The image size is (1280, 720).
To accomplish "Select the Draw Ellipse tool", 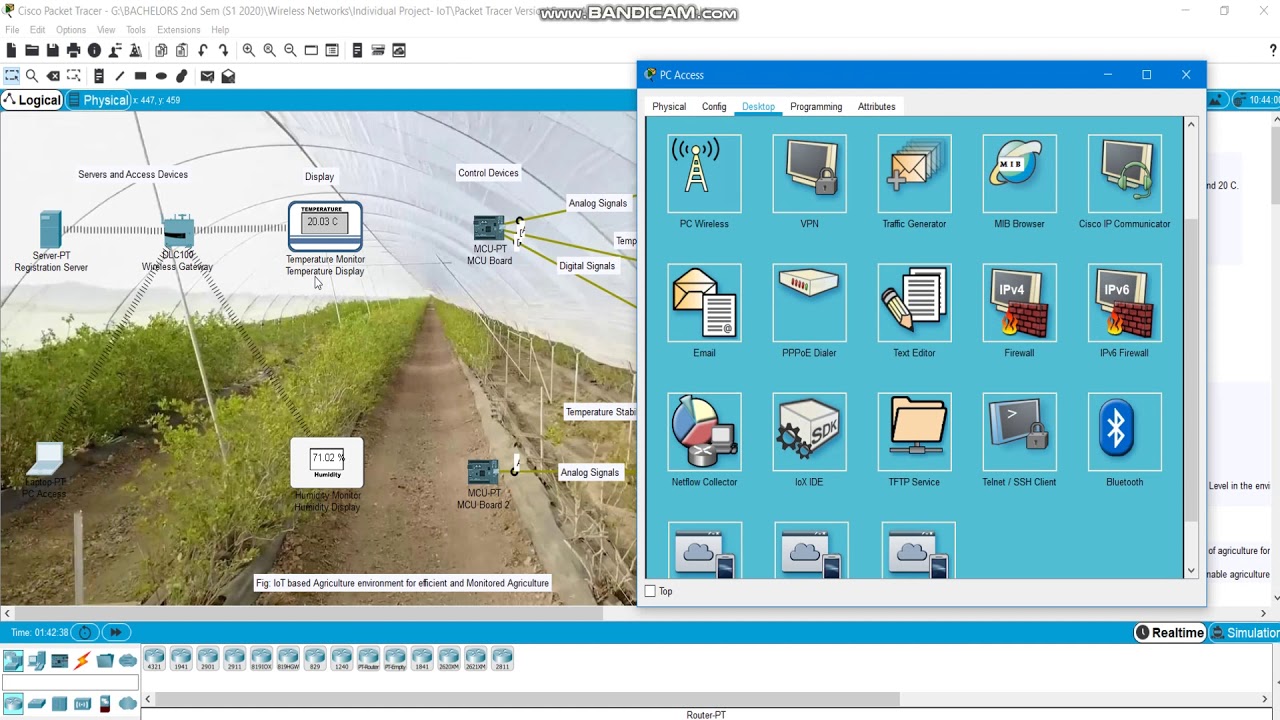I will 161,76.
